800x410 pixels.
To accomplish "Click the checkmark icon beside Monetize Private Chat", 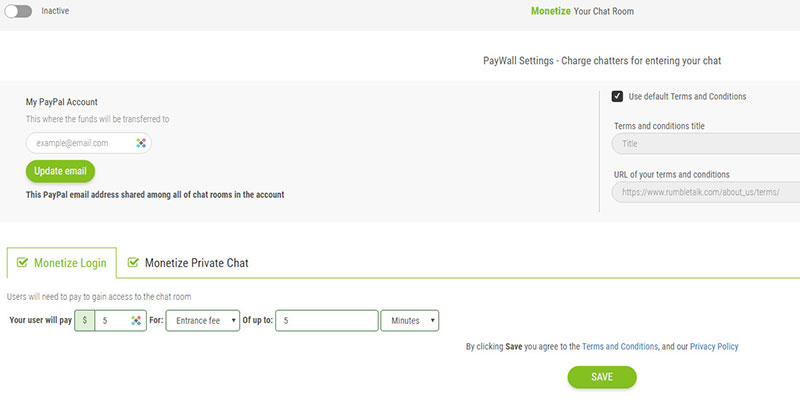I will coord(133,263).
